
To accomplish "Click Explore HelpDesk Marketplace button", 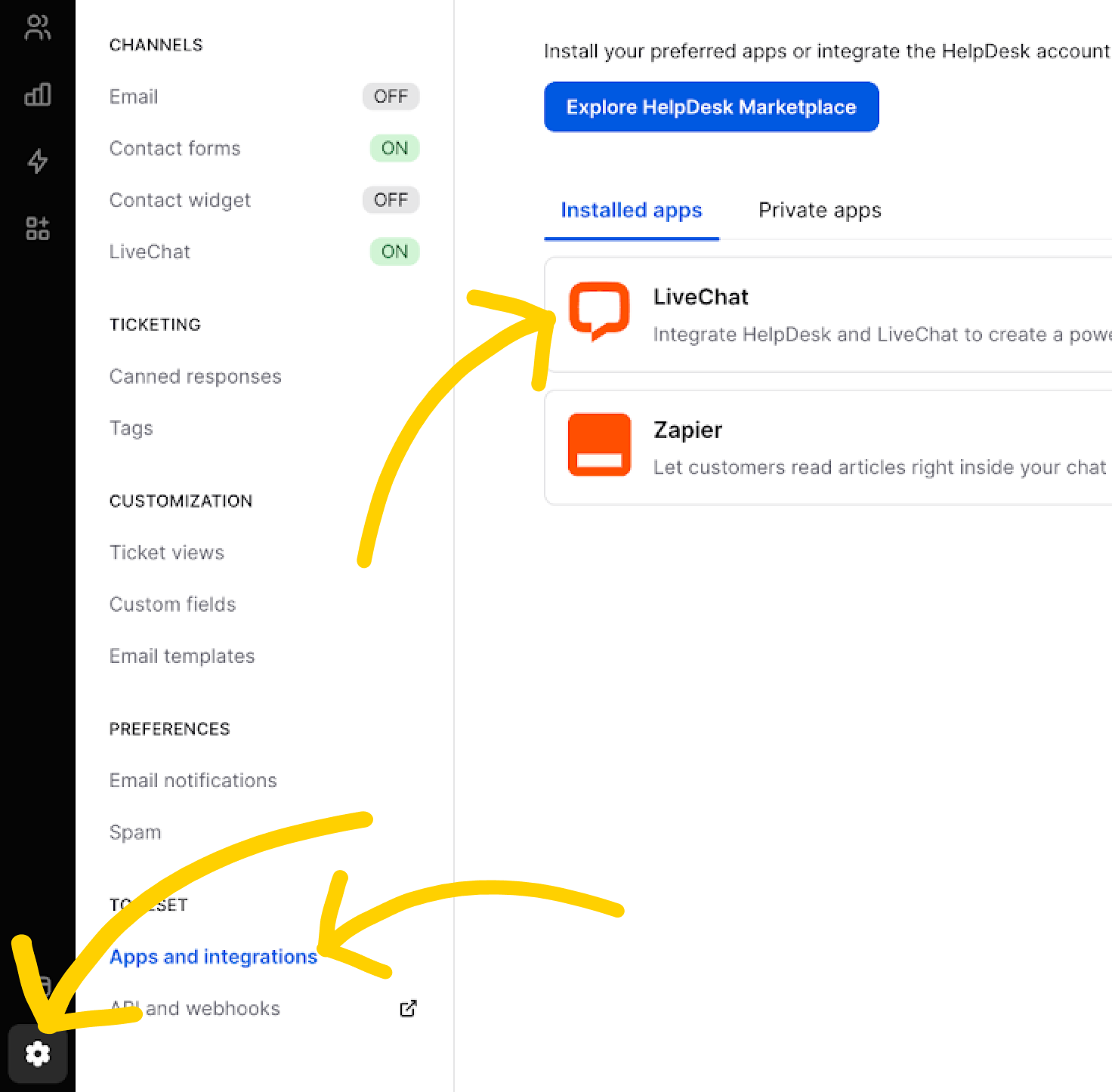I will 712,106.
